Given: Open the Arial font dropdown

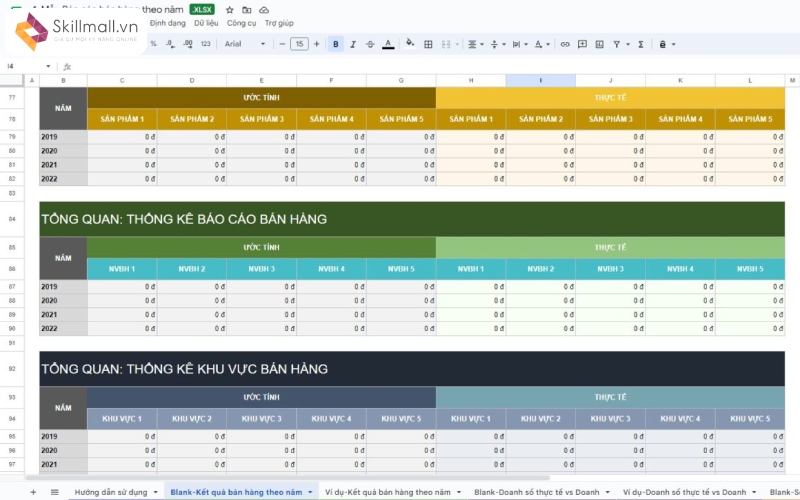Looking at the screenshot, I should [245, 44].
